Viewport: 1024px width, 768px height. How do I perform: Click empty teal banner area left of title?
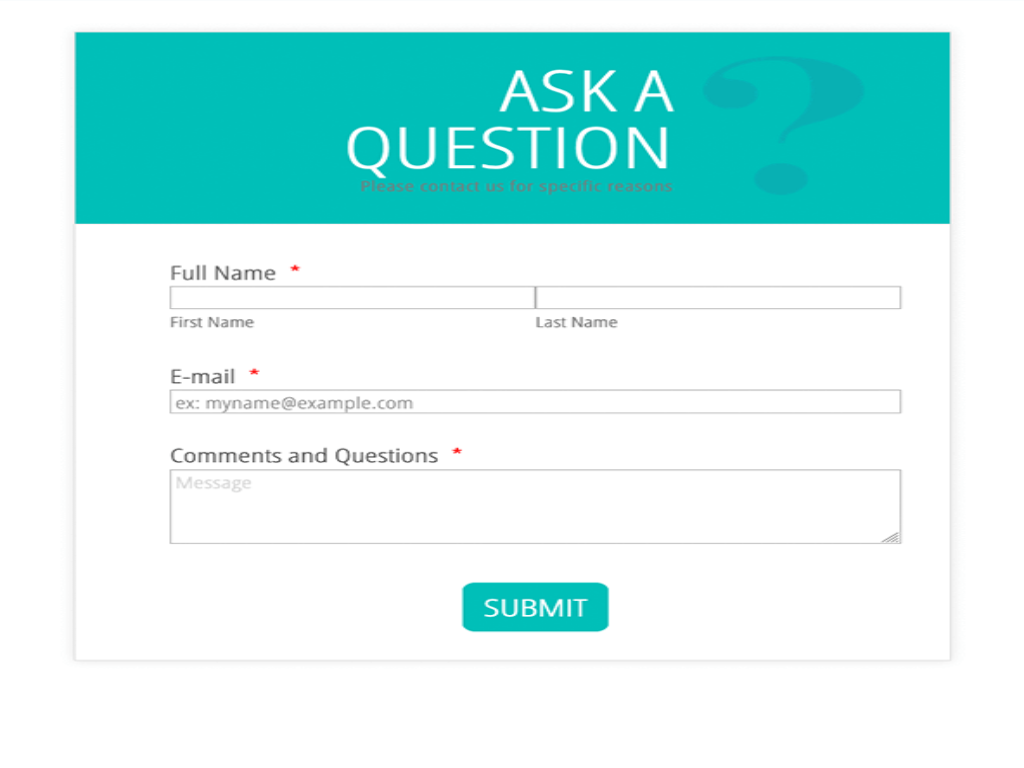coord(200,128)
